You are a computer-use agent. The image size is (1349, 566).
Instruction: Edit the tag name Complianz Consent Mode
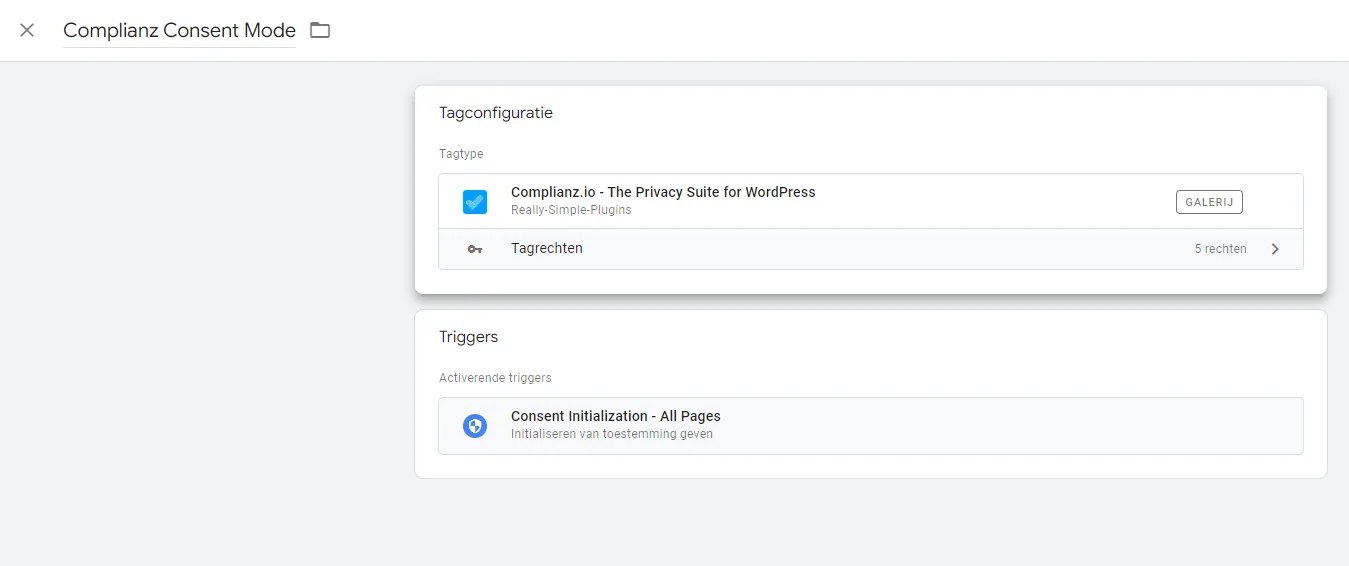[x=179, y=30]
